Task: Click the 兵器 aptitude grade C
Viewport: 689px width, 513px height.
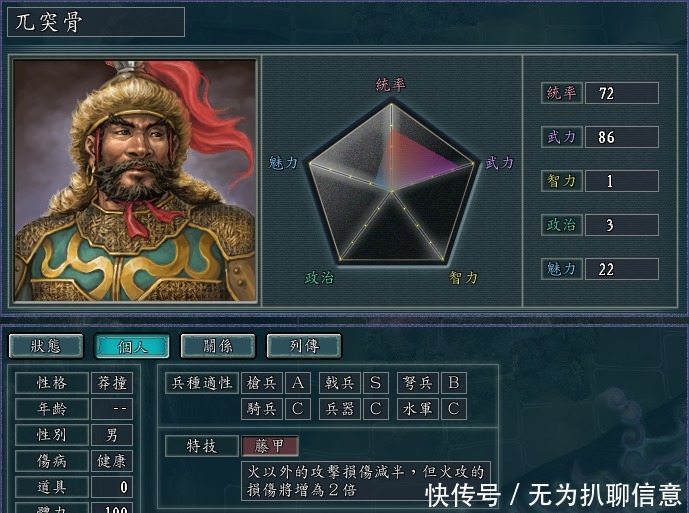Action: tap(375, 409)
